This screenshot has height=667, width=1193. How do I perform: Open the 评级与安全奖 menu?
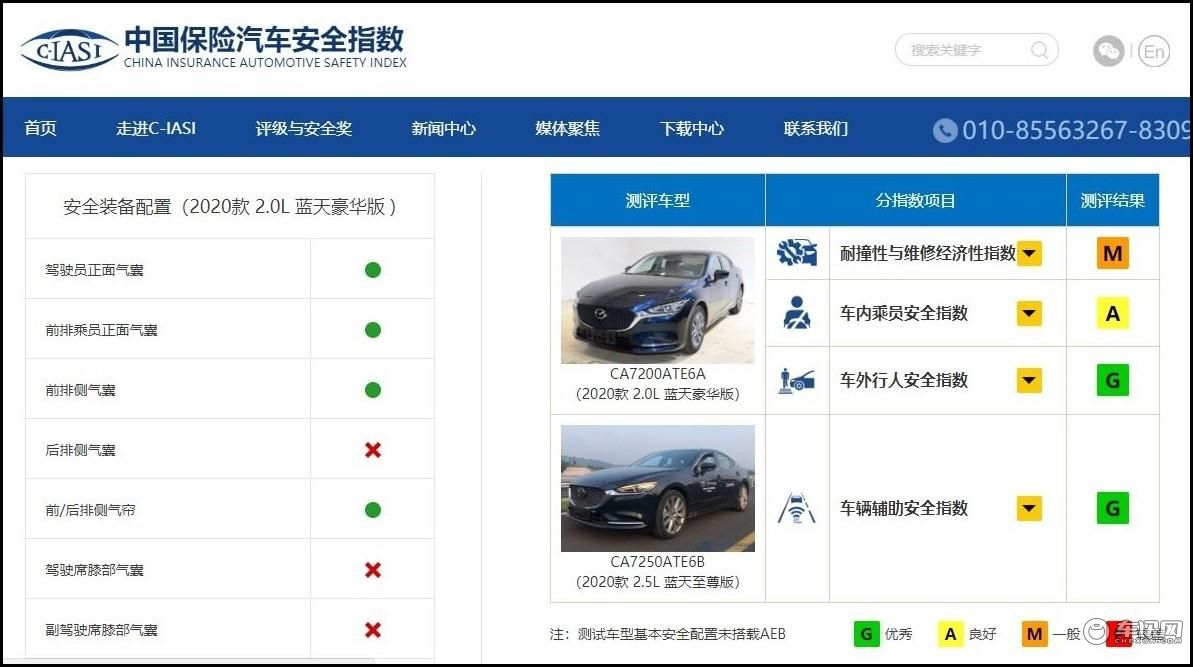point(304,129)
